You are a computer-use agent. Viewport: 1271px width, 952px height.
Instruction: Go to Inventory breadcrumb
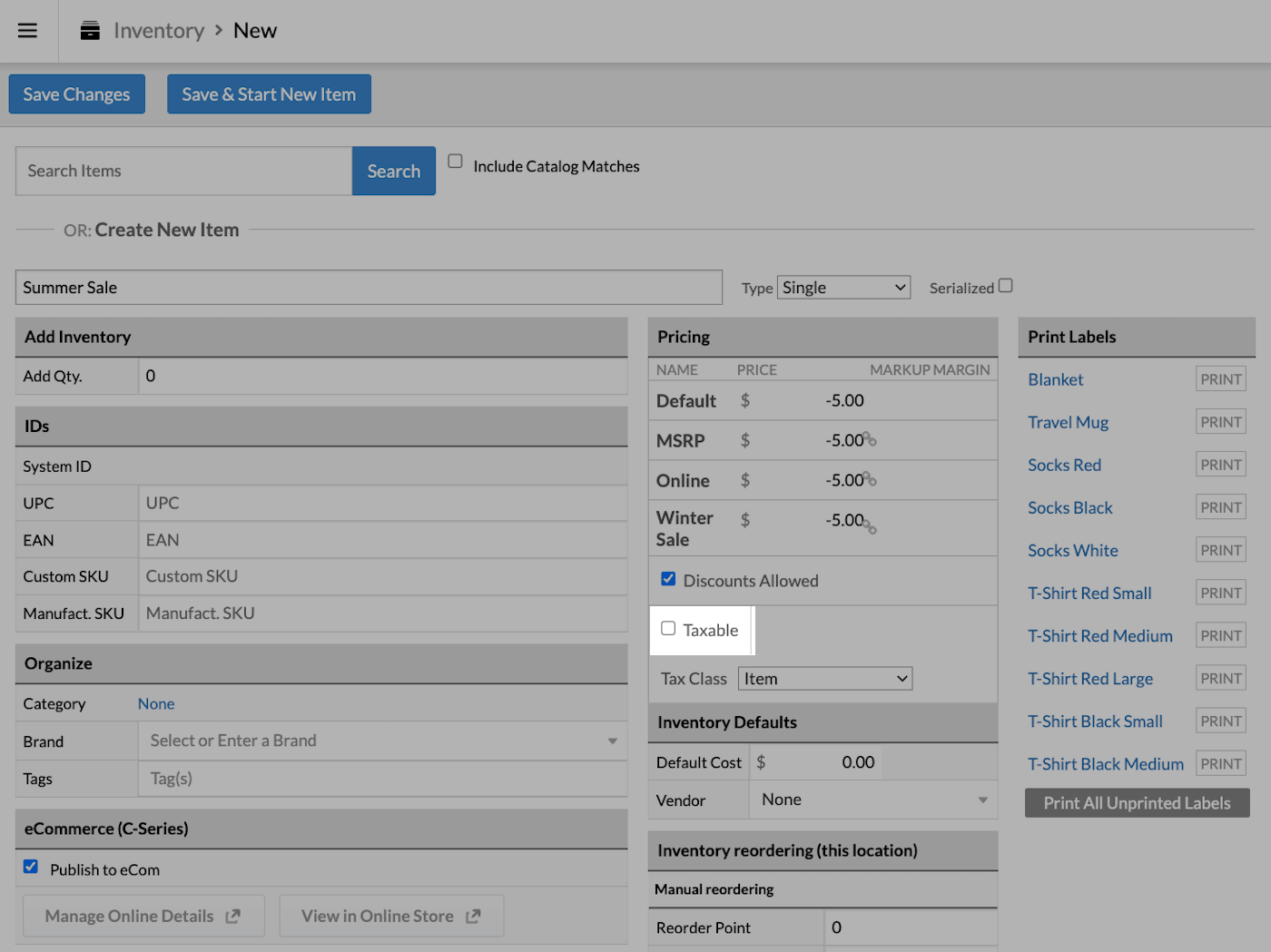tap(159, 31)
